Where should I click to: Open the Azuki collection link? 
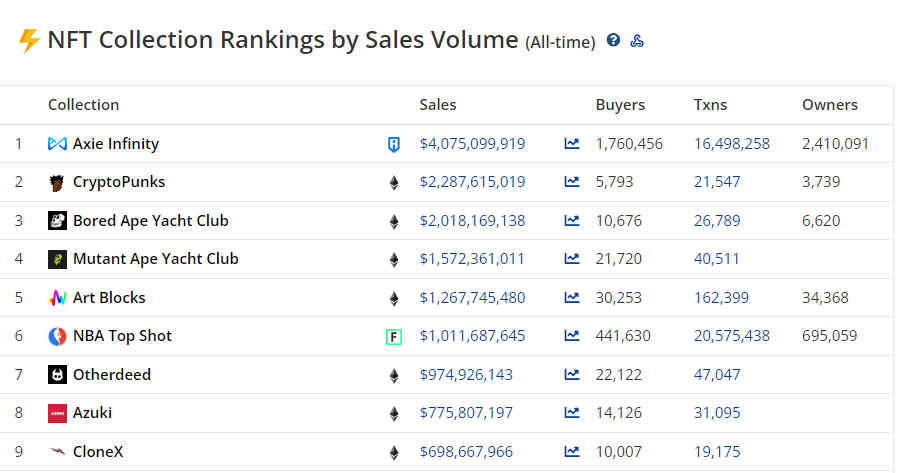[x=92, y=412]
